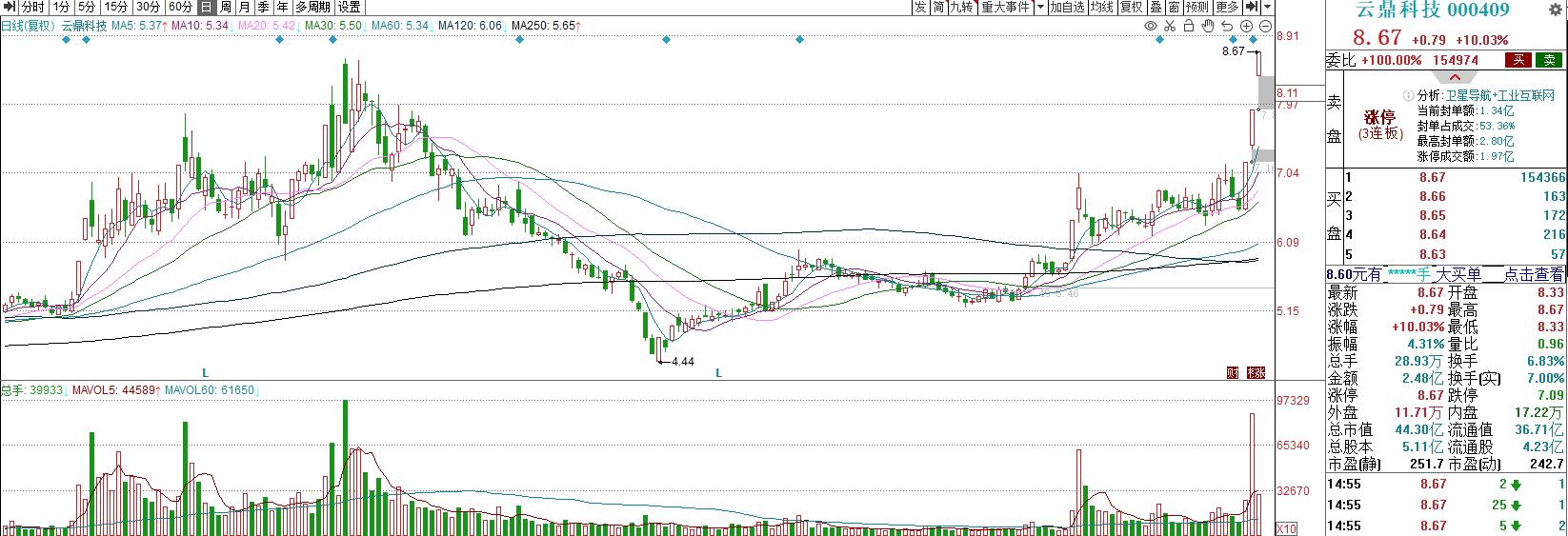The height and width of the screenshot is (536, 1568).
Task: Select the 15分 period
Action: point(116,7)
